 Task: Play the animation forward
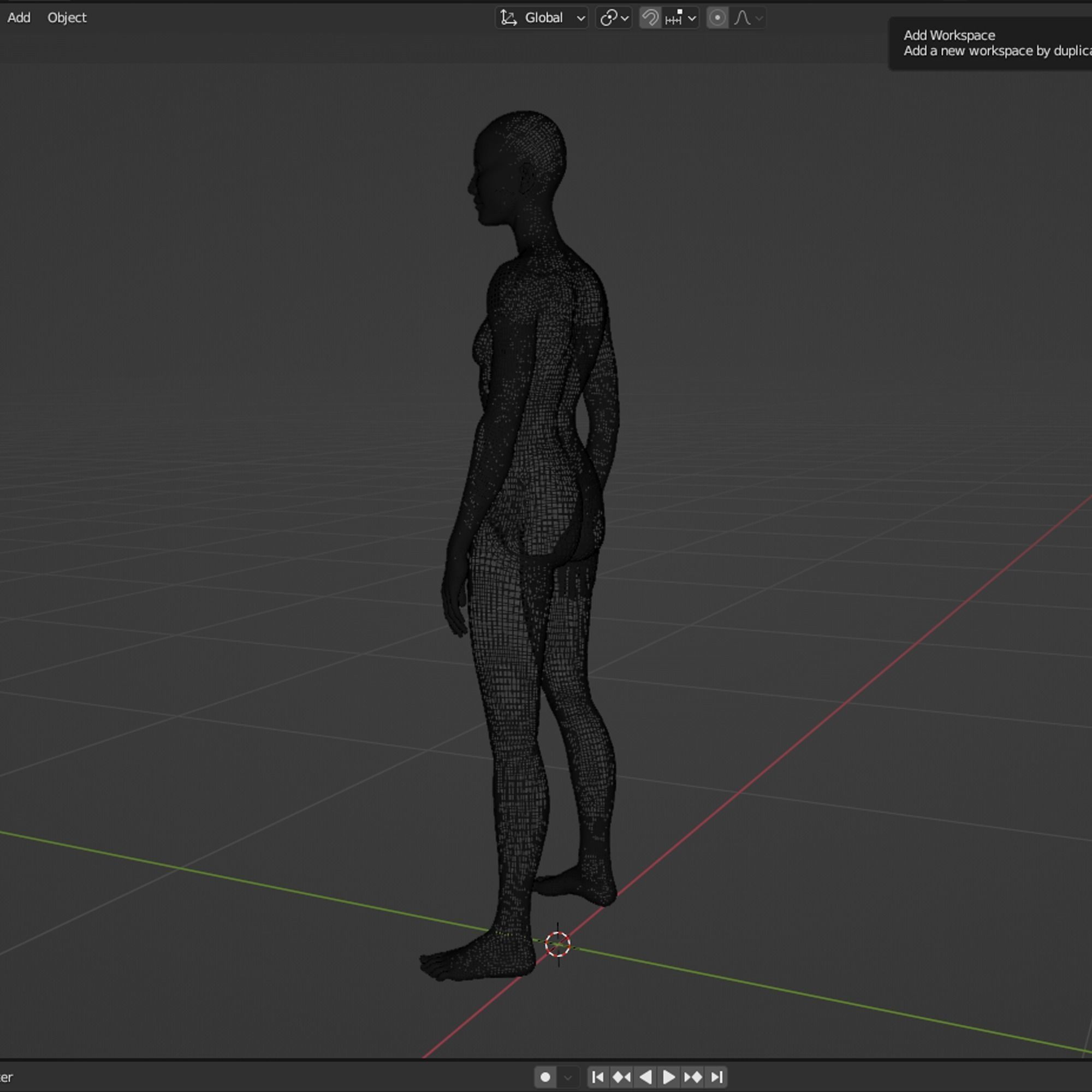(x=669, y=1077)
